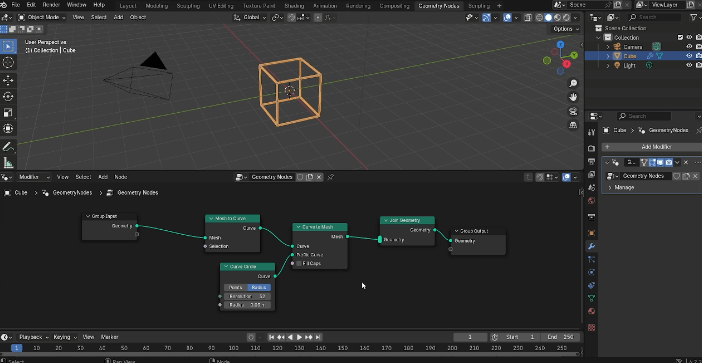Open the World properties globe tab
This screenshot has height=363, width=702.
click(591, 201)
